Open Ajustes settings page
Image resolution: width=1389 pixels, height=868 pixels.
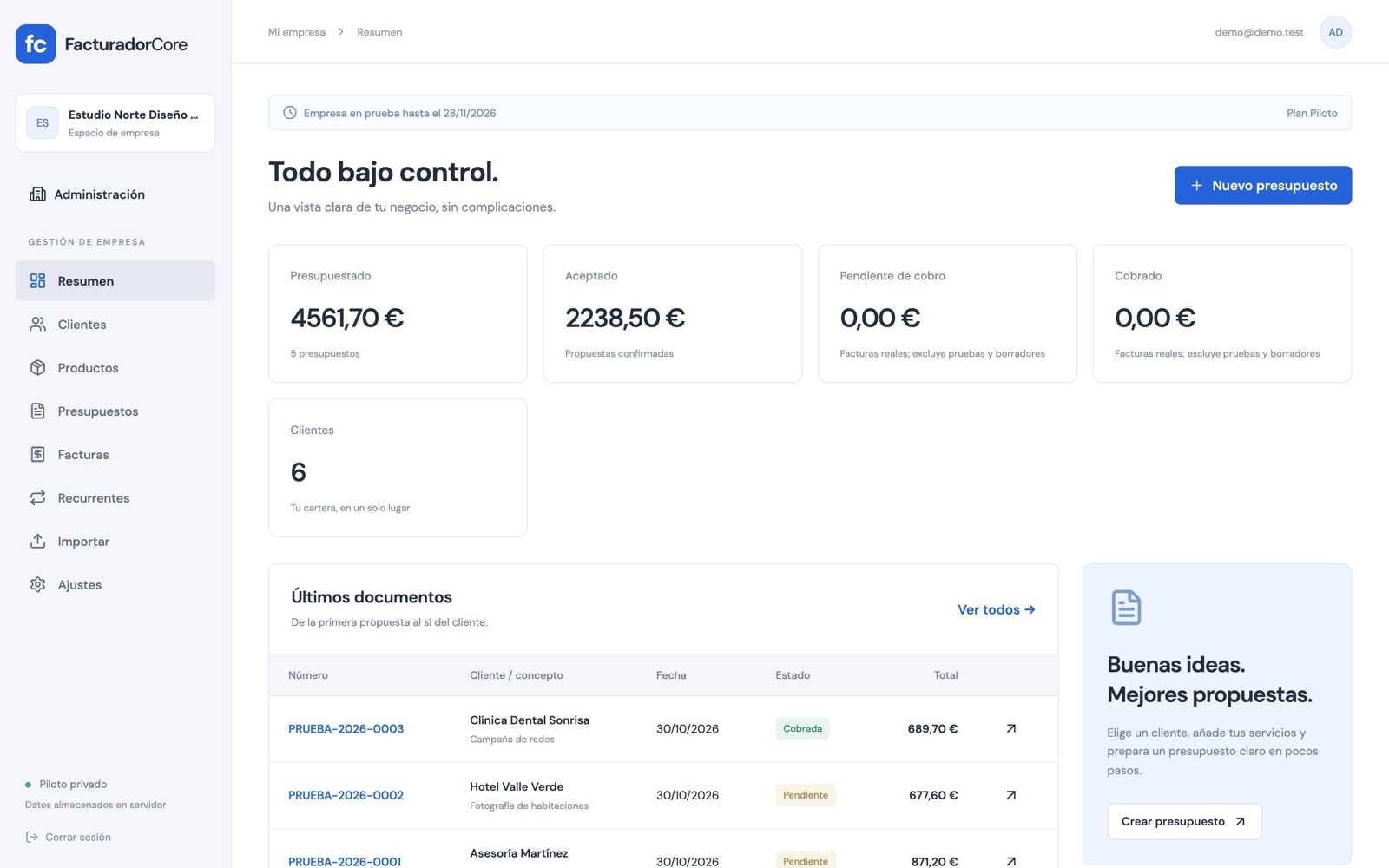[x=115, y=585]
